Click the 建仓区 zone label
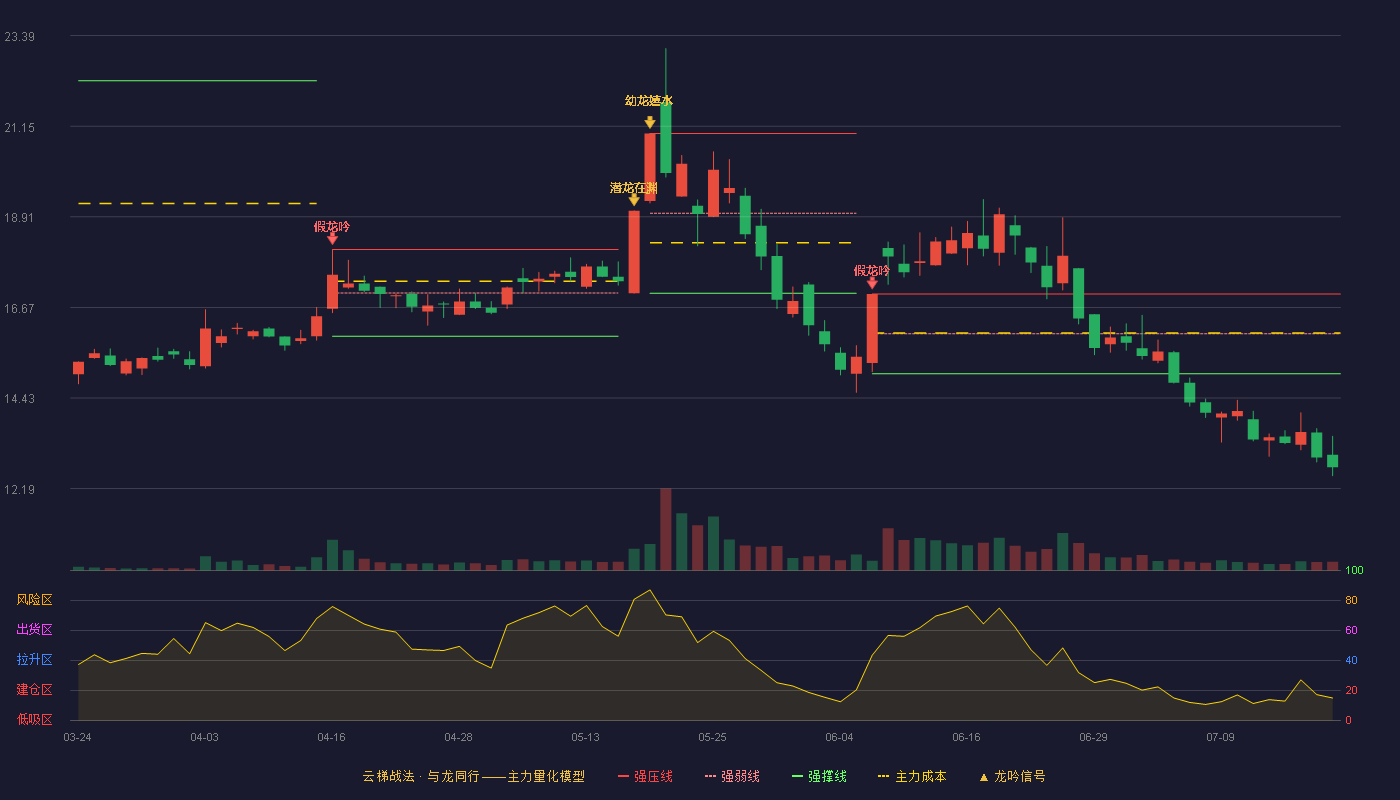Screen dimensions: 1400x800 coord(34,690)
